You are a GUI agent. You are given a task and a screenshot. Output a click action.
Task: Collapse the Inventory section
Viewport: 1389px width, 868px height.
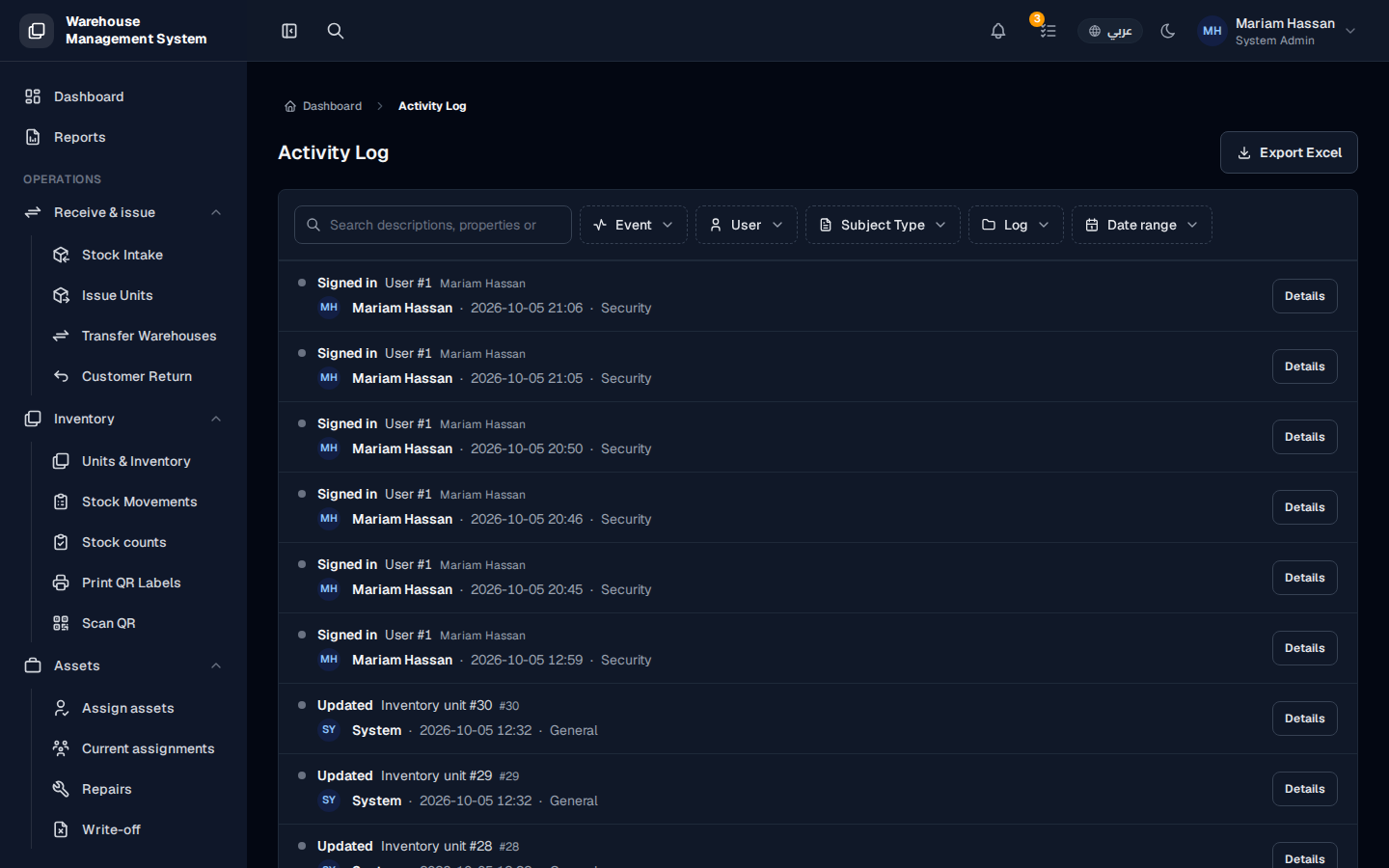[216, 419]
